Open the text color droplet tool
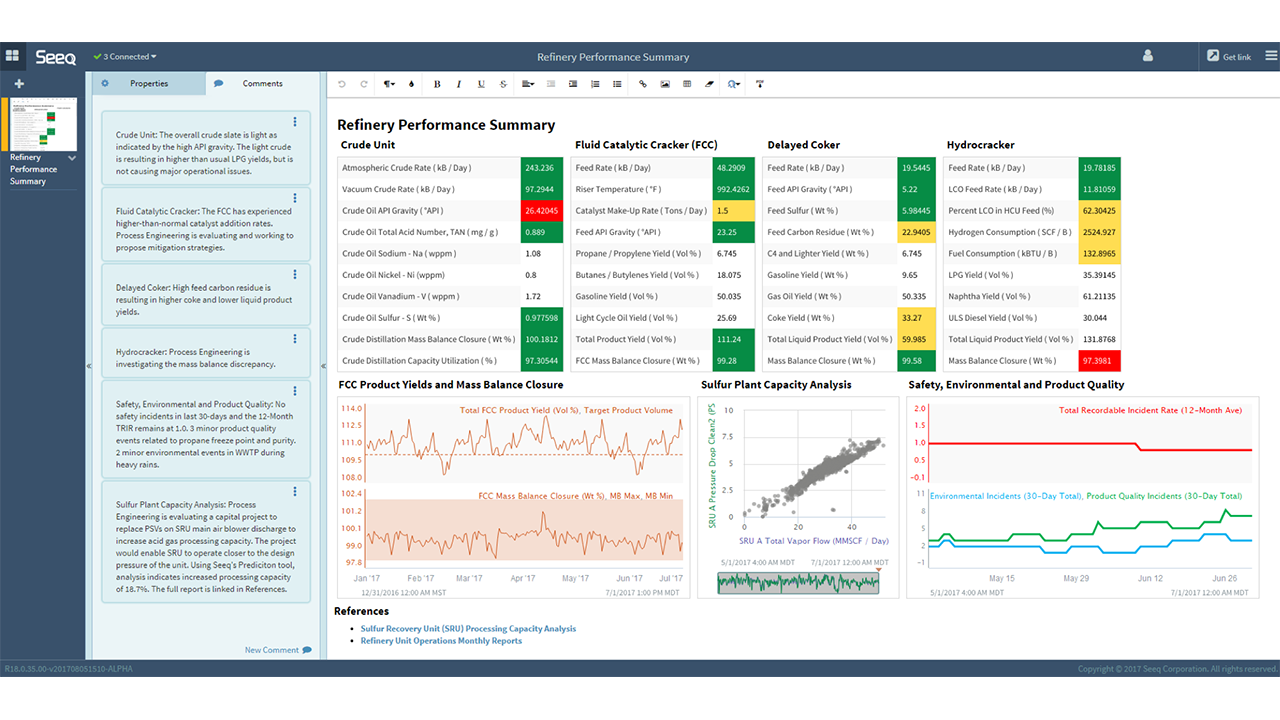 411,84
